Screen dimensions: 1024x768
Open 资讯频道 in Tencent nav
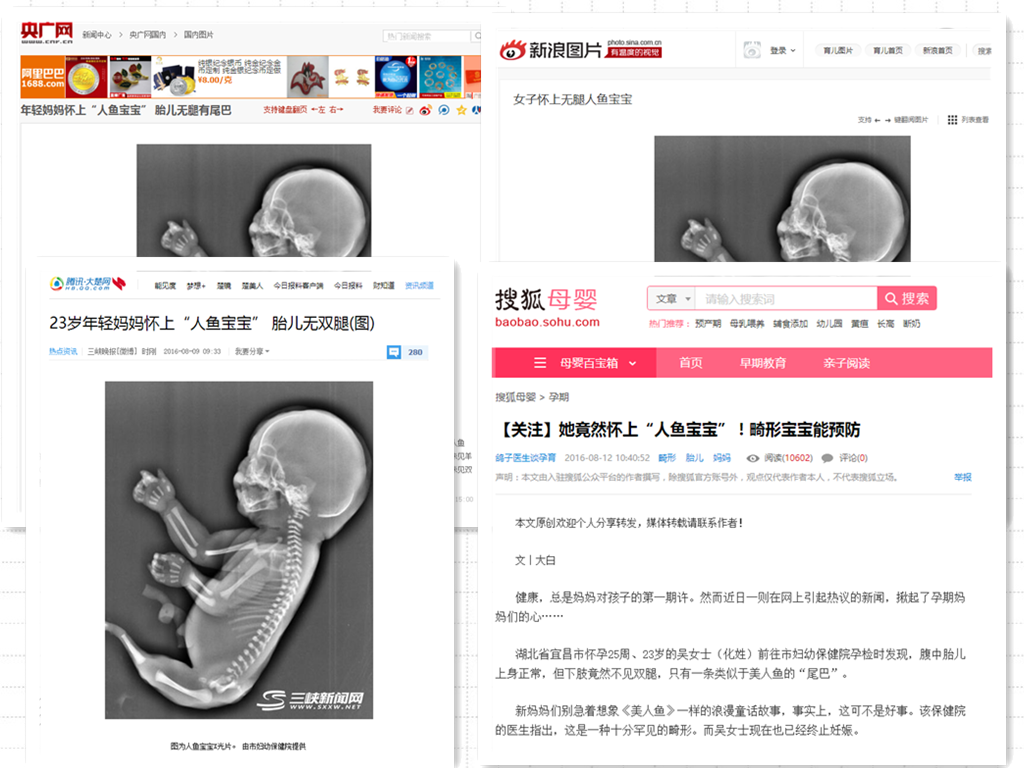419,285
